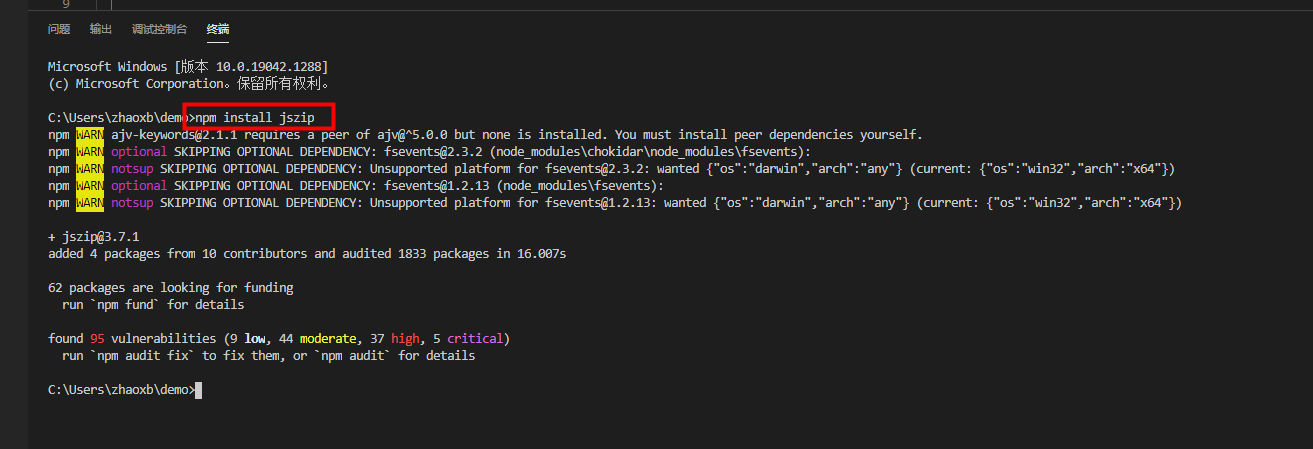Click the ajv-keywords@2.1.1 warning line
Image resolution: width=1313 pixels, height=449 pixels.
pos(485,135)
